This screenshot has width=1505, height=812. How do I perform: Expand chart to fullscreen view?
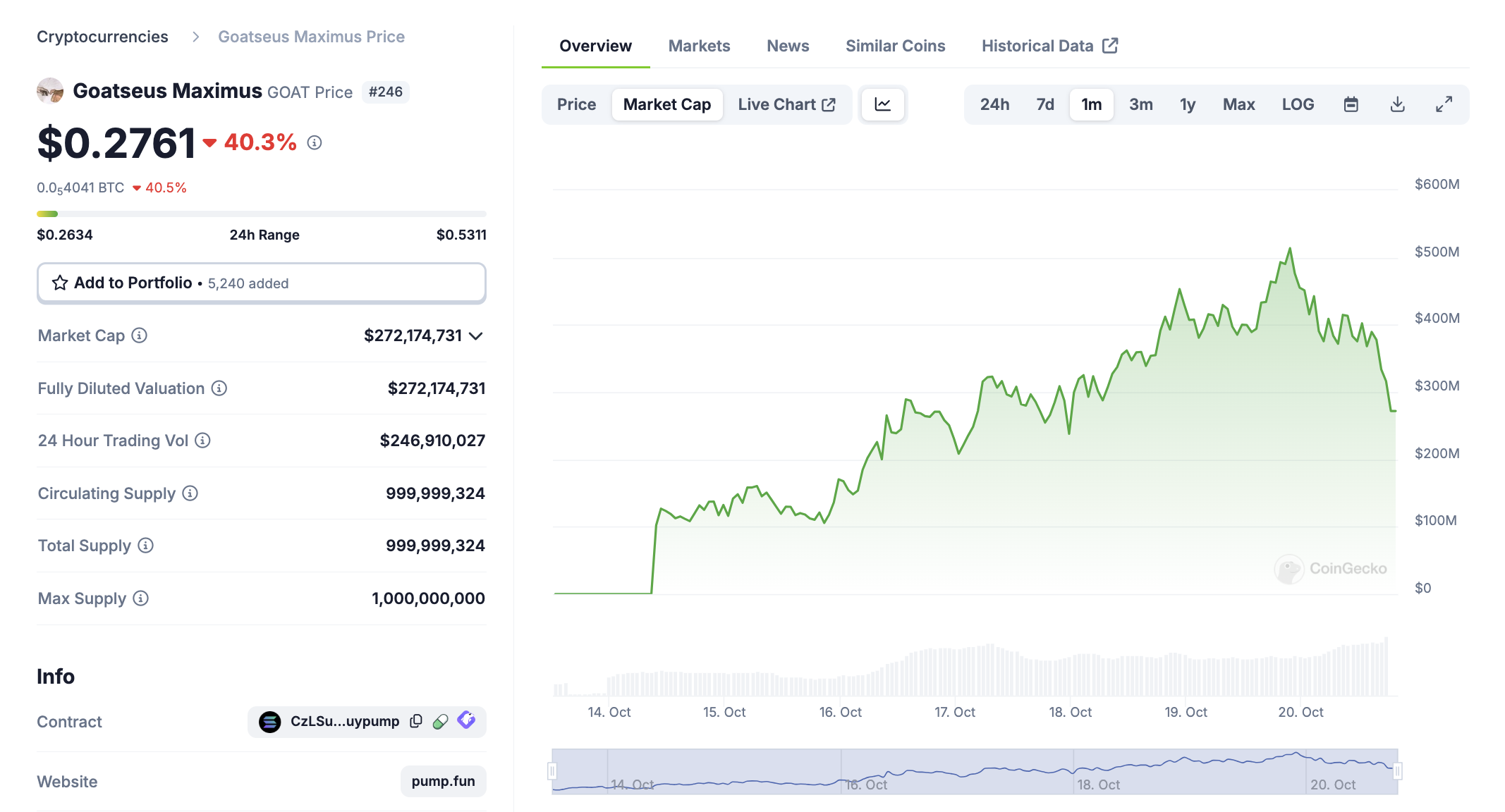pyautogui.click(x=1444, y=104)
